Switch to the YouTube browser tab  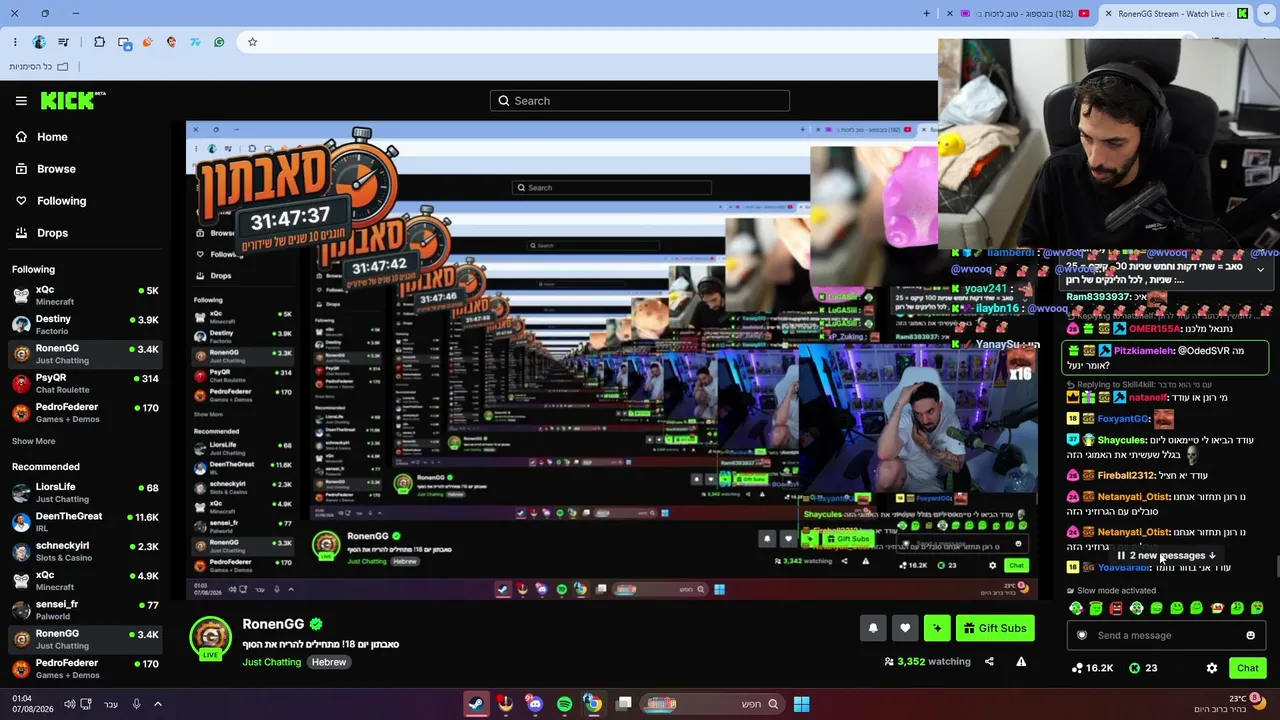point(1018,14)
